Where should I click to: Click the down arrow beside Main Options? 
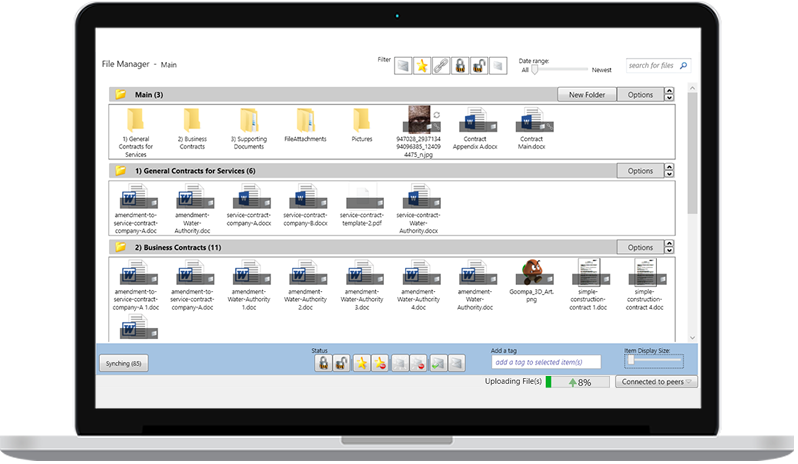tap(669, 98)
